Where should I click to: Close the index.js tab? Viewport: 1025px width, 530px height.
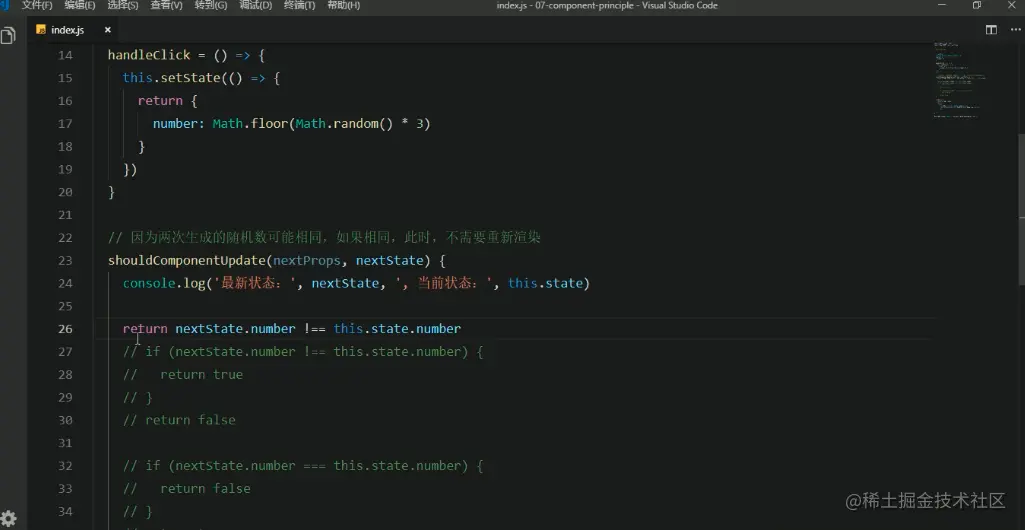pos(108,30)
